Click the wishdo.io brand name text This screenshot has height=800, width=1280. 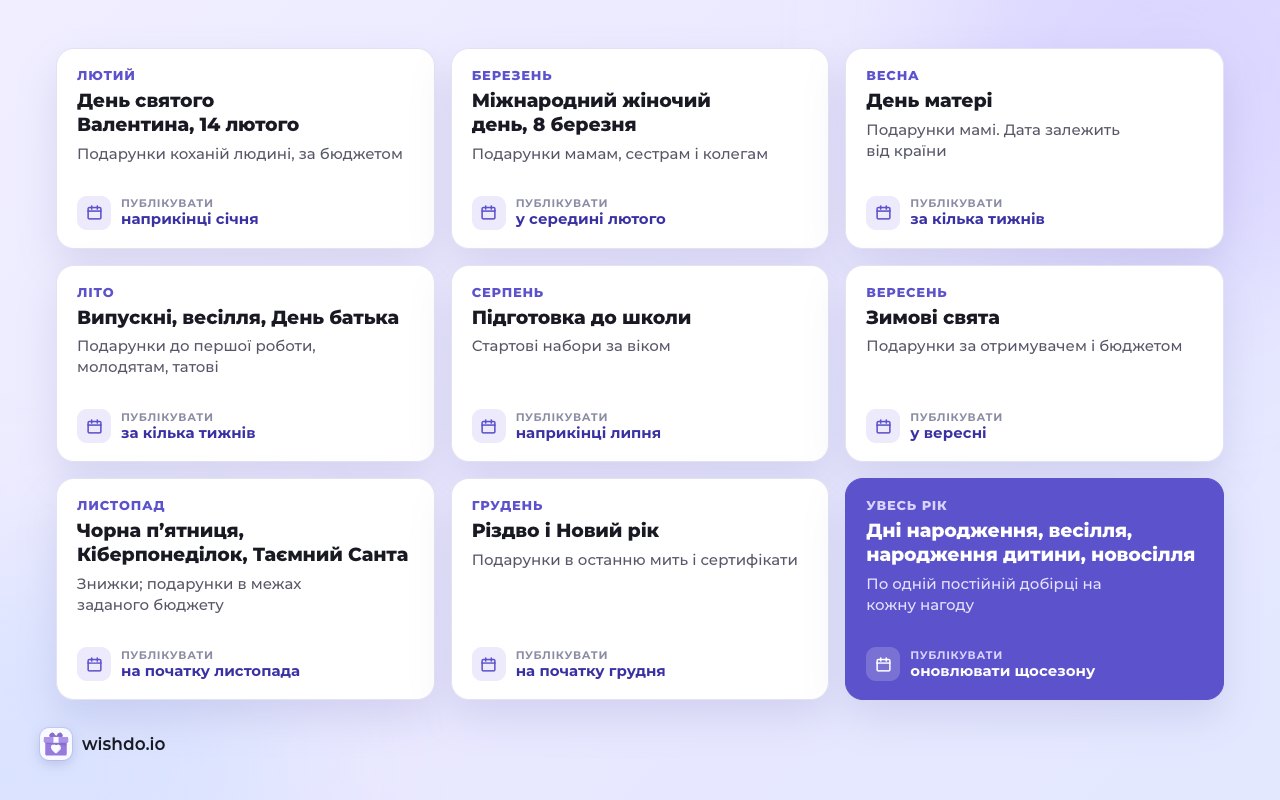[x=124, y=744]
